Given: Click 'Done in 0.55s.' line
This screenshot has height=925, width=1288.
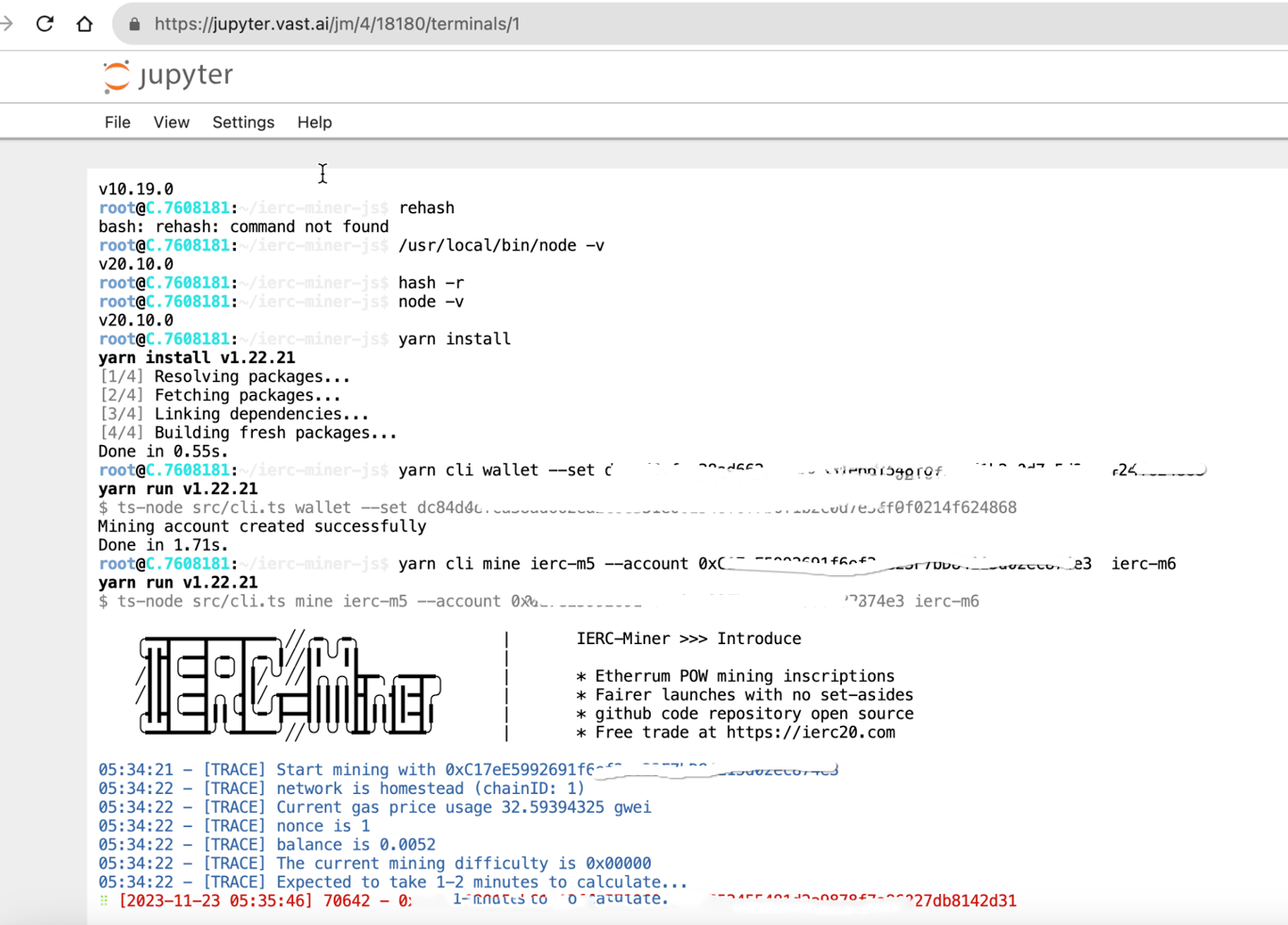Looking at the screenshot, I should click(x=163, y=452).
